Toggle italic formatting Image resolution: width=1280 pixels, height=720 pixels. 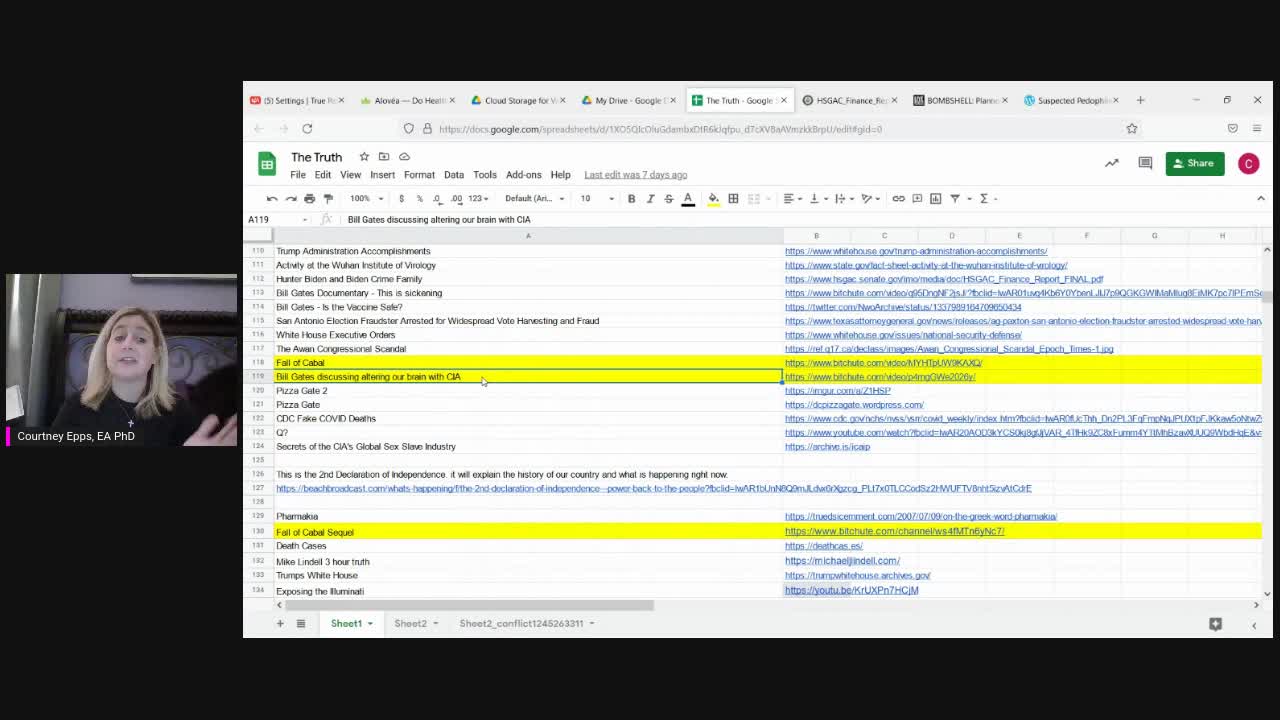pyautogui.click(x=650, y=198)
